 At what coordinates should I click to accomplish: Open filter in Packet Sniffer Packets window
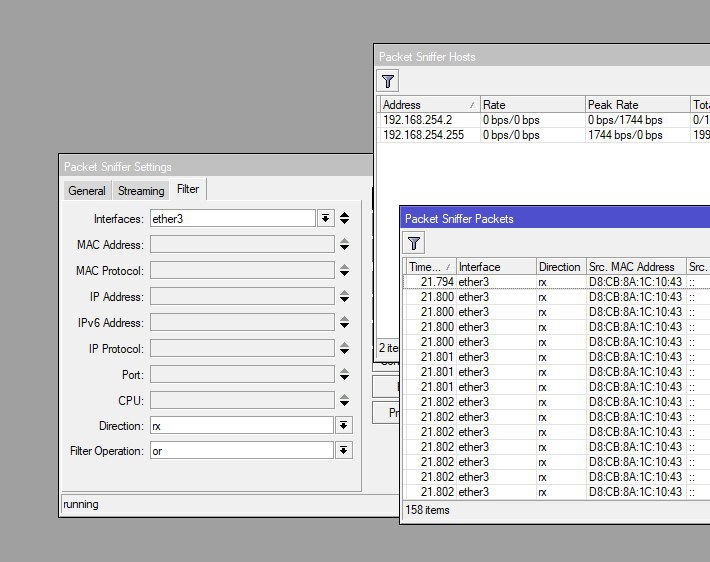(x=413, y=243)
